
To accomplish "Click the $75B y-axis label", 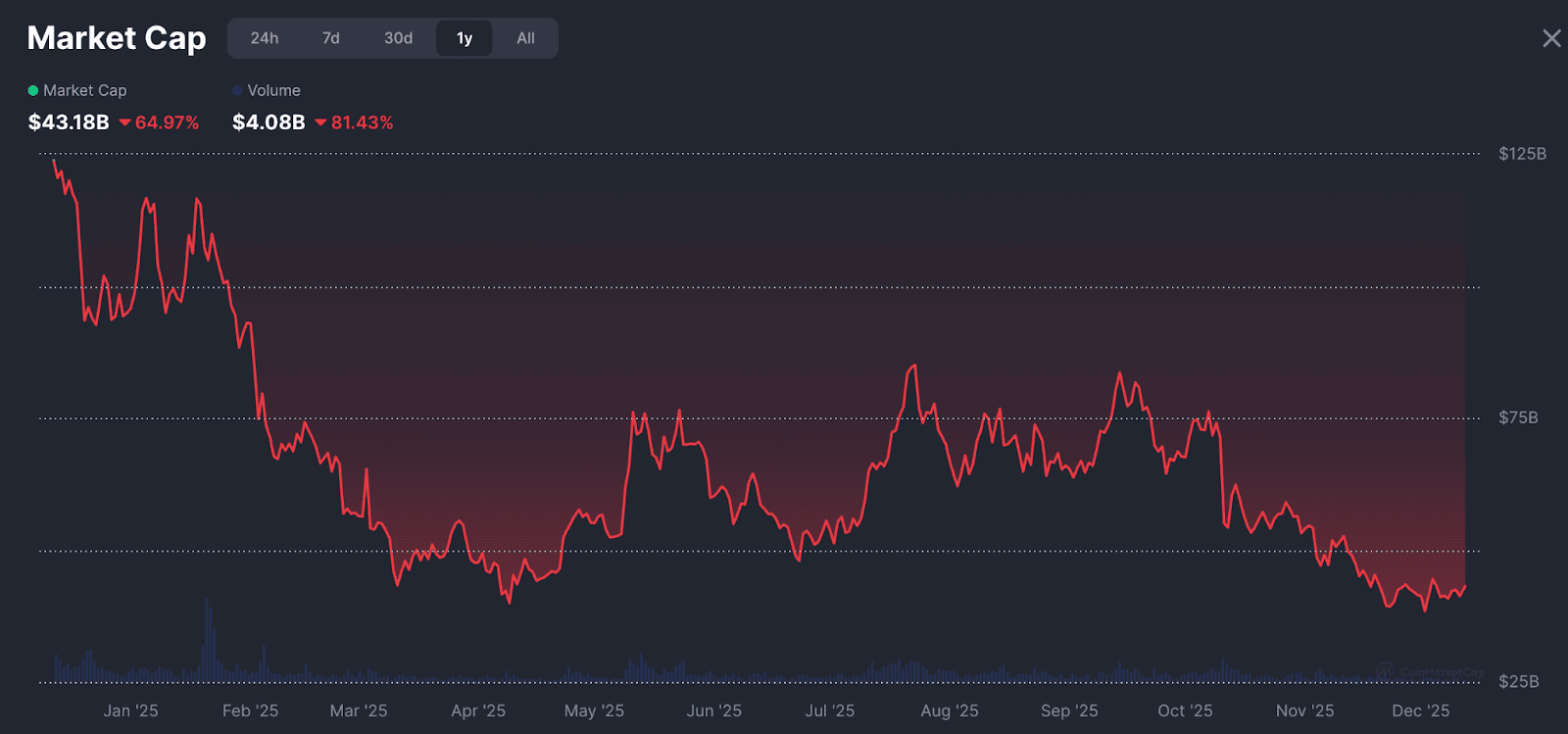I will [1518, 417].
